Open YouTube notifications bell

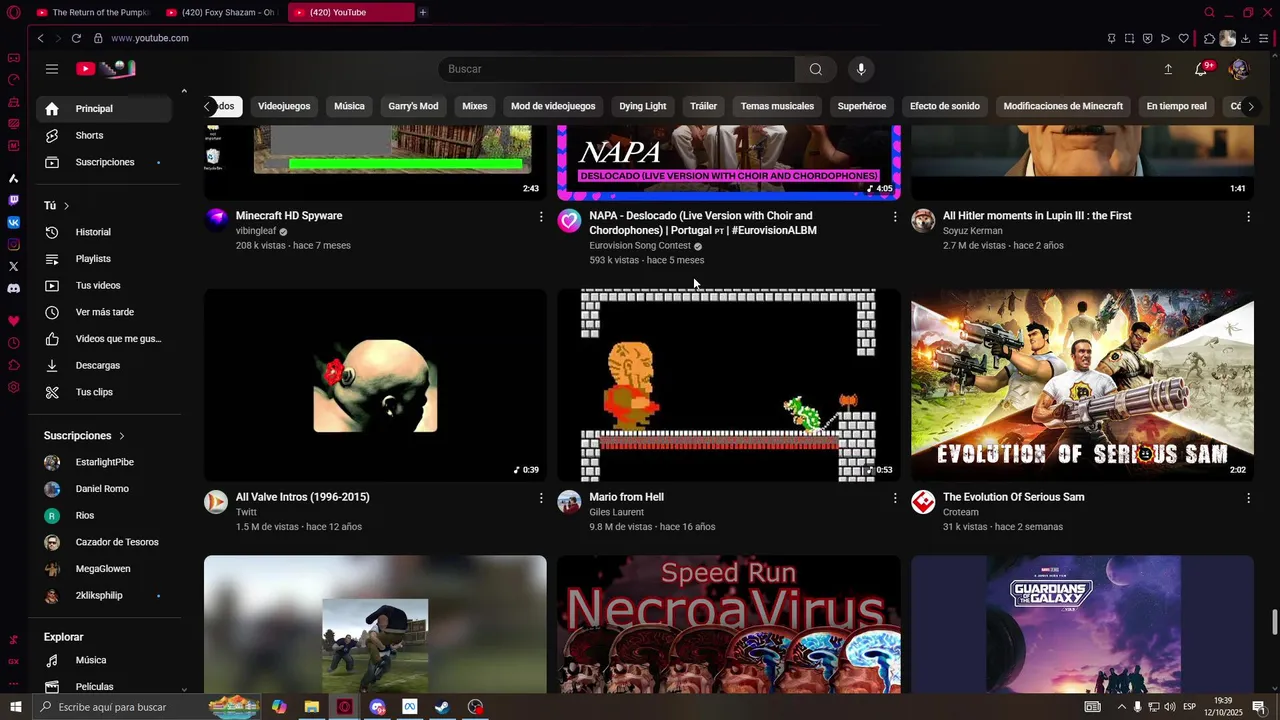(1201, 69)
